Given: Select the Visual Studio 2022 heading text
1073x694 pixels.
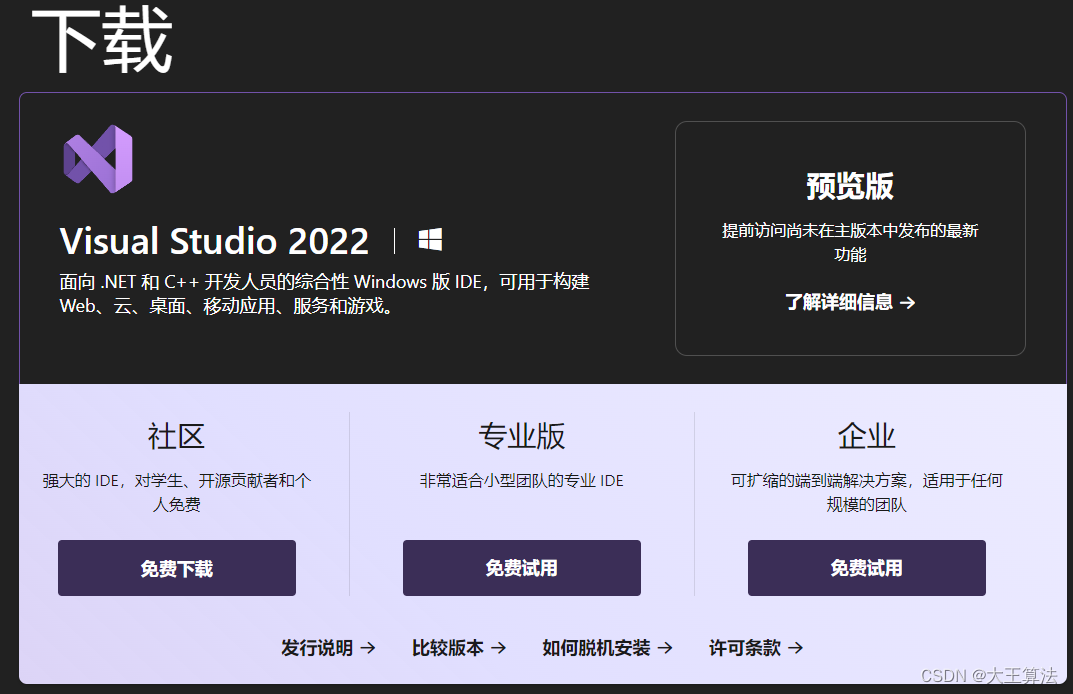Looking at the screenshot, I should pyautogui.click(x=214, y=241).
